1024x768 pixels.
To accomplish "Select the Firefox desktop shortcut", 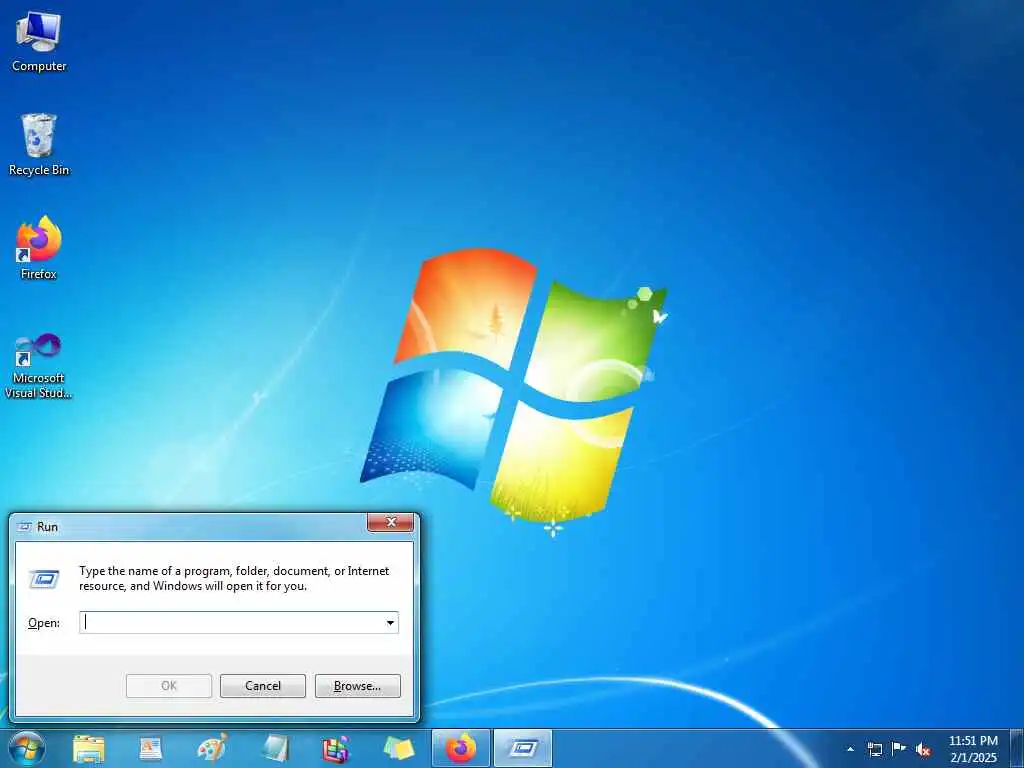I will click(39, 248).
